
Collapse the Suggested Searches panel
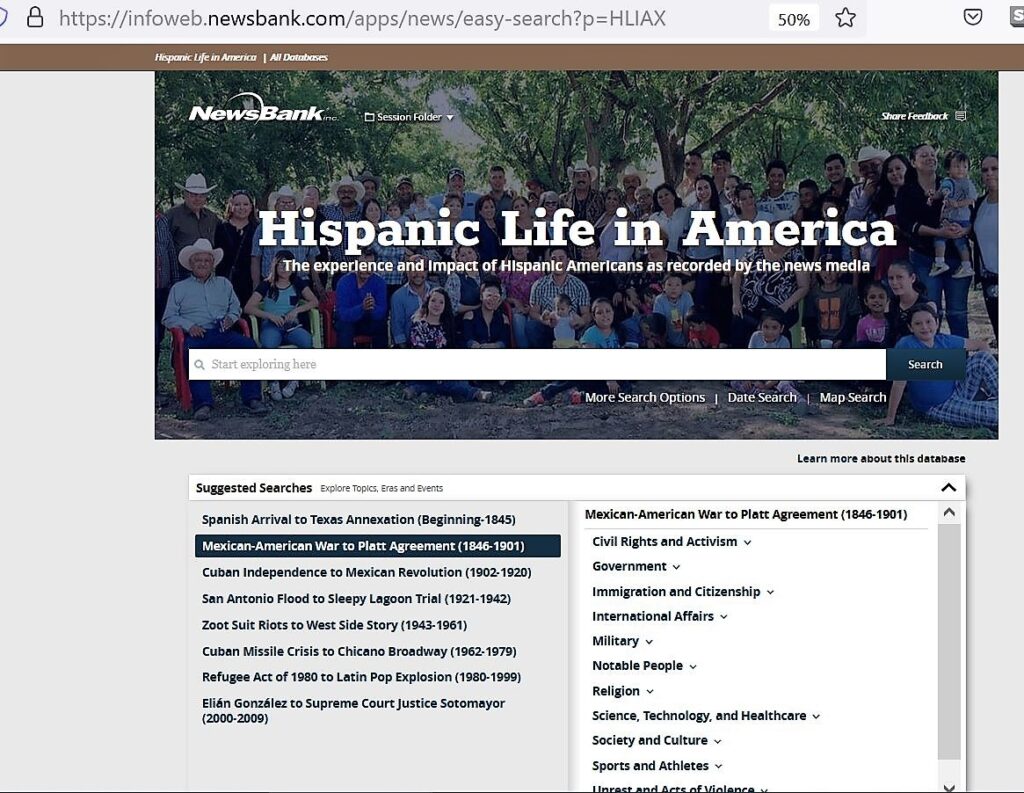coord(948,488)
